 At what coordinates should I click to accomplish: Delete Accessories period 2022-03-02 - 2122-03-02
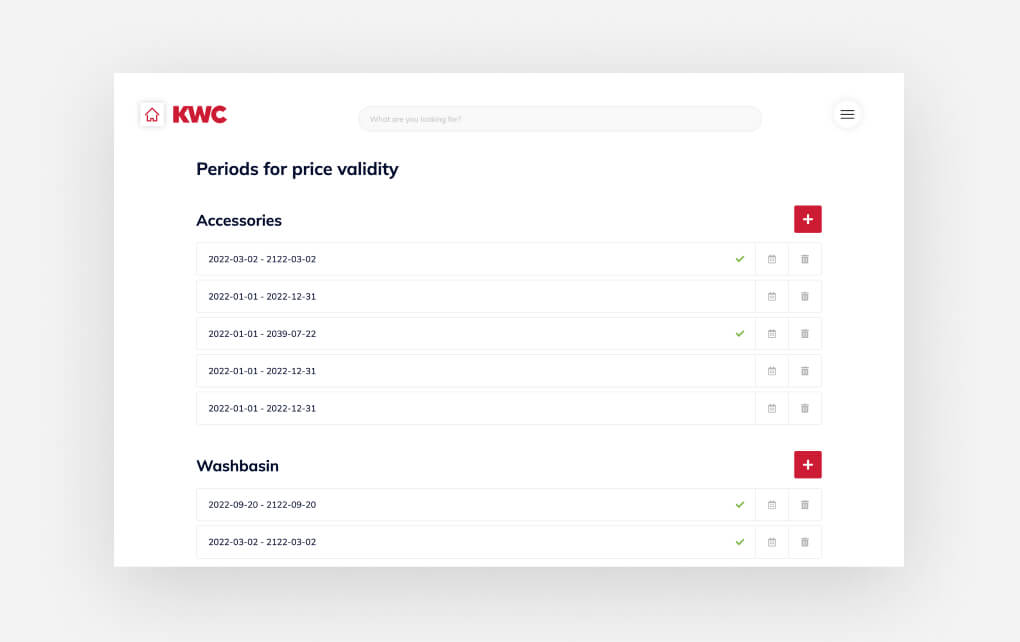tap(805, 259)
